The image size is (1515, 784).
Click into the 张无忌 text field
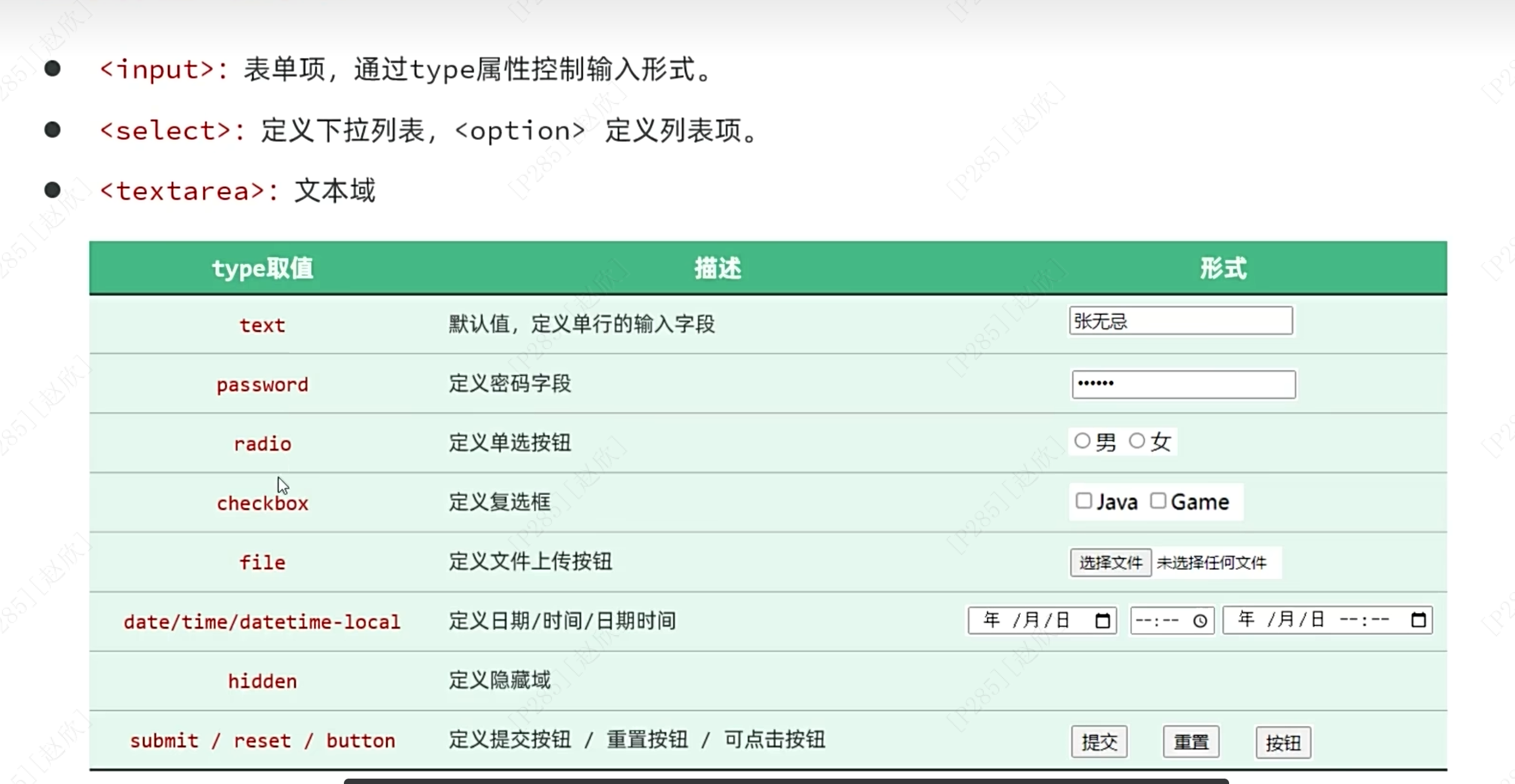coord(1181,321)
